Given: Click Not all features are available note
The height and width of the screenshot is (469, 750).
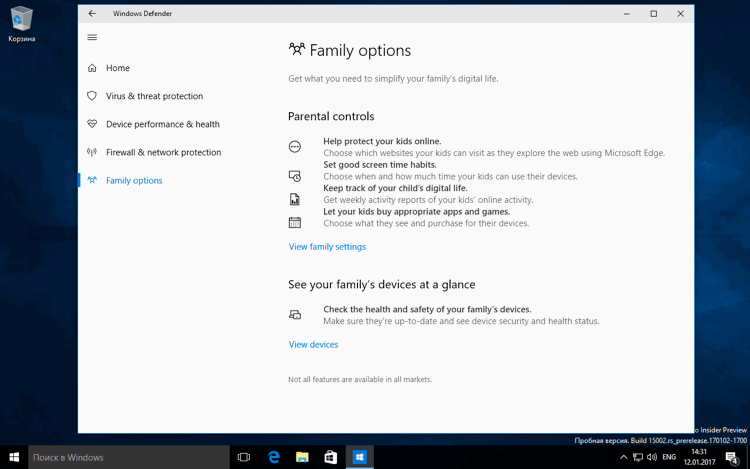Looking at the screenshot, I should click(360, 379).
